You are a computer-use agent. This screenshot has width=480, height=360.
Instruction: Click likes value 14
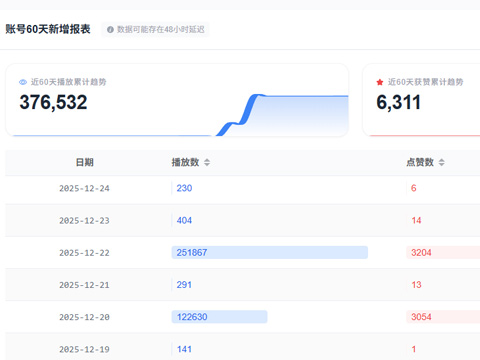[x=416, y=220]
